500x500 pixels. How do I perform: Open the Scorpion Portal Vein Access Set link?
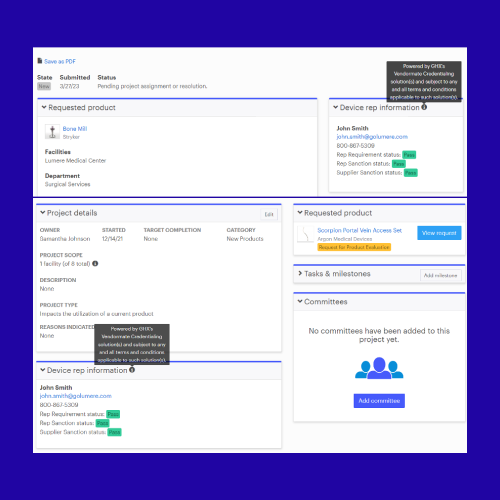359,230
